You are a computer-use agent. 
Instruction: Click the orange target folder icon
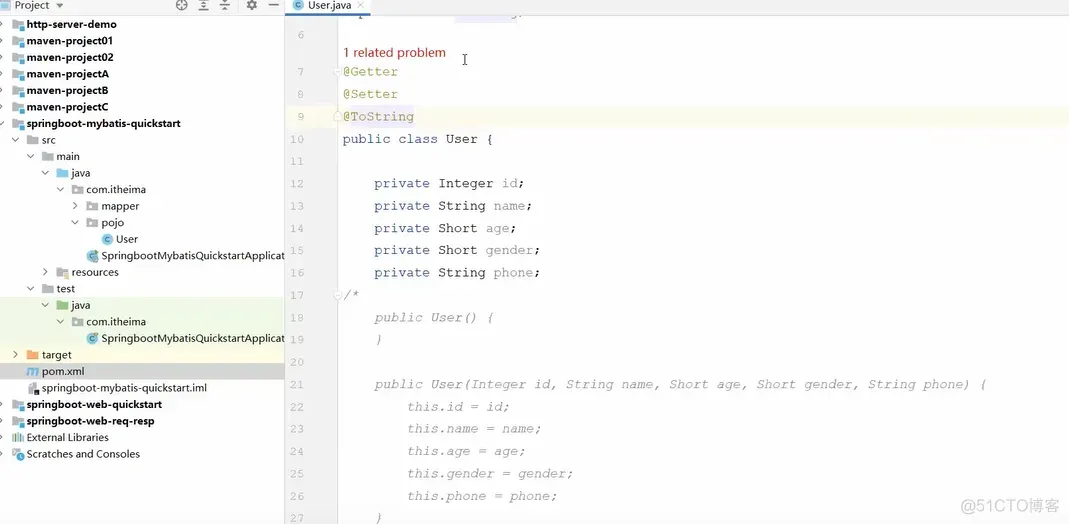[x=32, y=355]
